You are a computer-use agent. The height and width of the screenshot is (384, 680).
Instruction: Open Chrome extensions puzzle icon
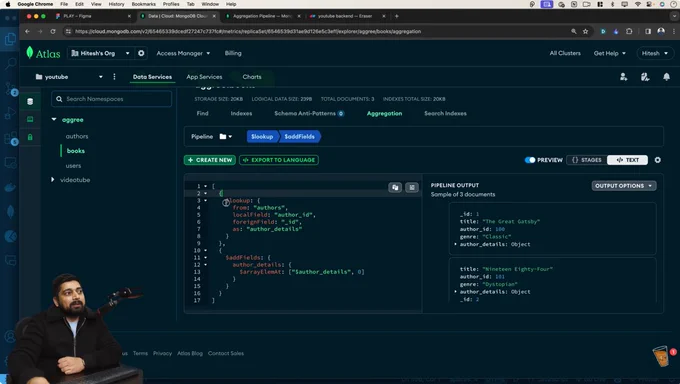[629, 31]
